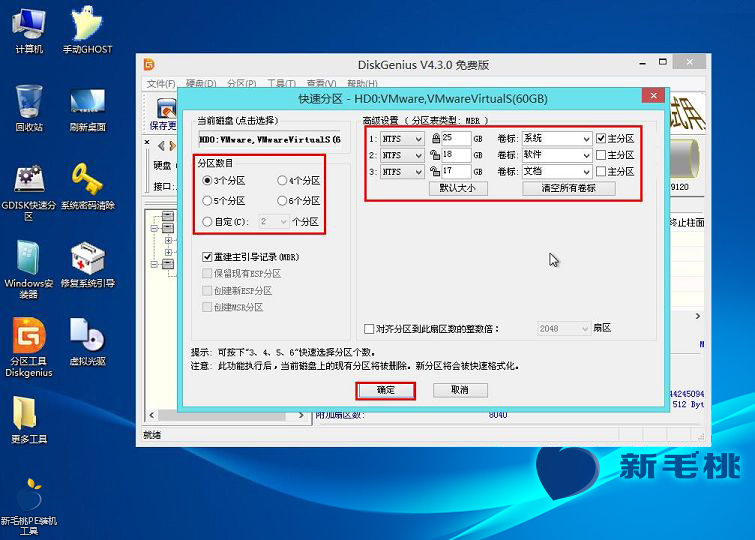Viewport: 755px width, 540px height.
Task: Click scroll right arrow of tree panel
Action: (x=301, y=415)
